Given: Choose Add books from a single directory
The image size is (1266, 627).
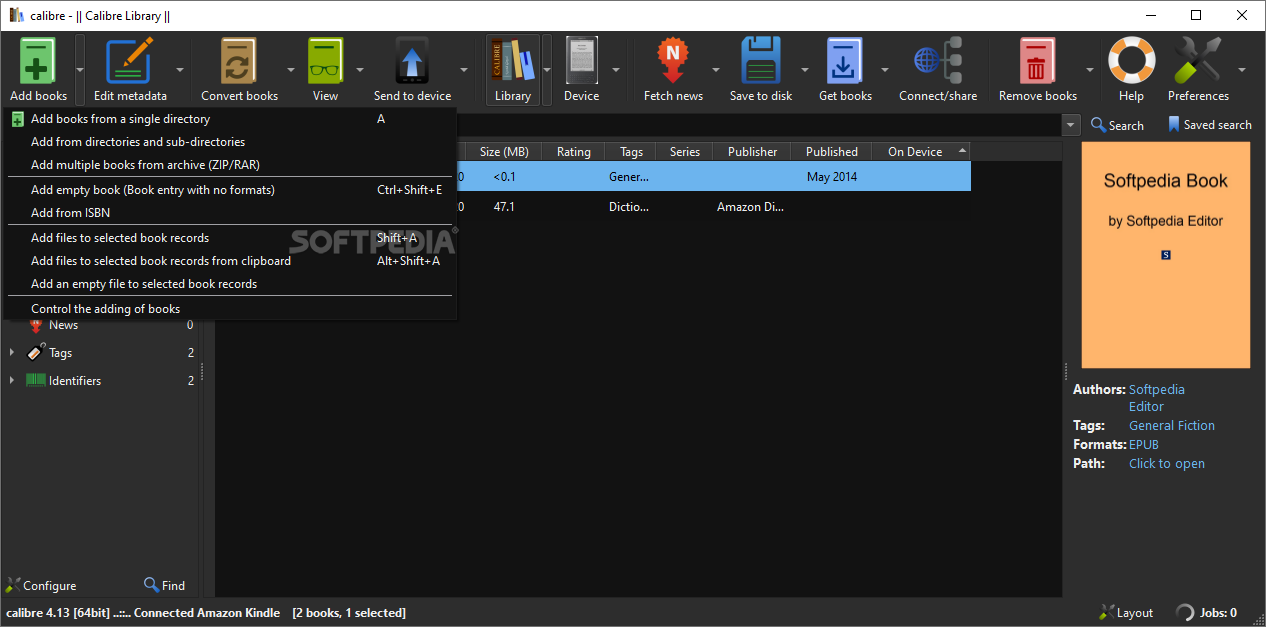Looking at the screenshot, I should click(x=230, y=119).
